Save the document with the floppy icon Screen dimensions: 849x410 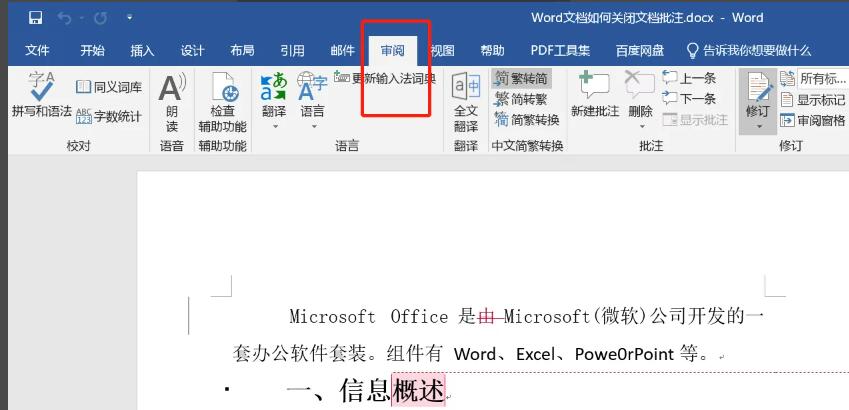click(36, 18)
